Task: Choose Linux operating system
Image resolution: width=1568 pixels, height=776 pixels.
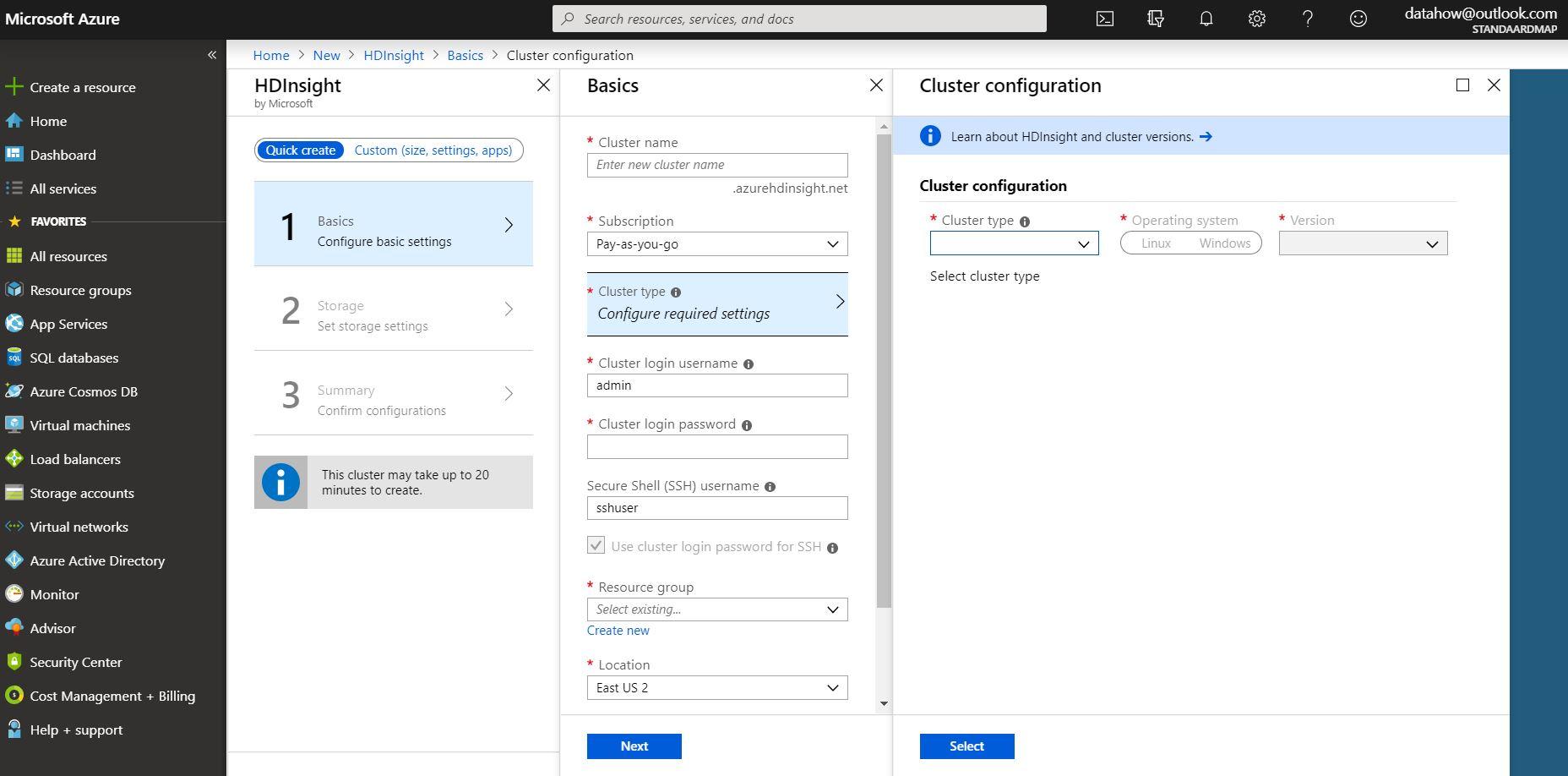Action: (x=1156, y=243)
